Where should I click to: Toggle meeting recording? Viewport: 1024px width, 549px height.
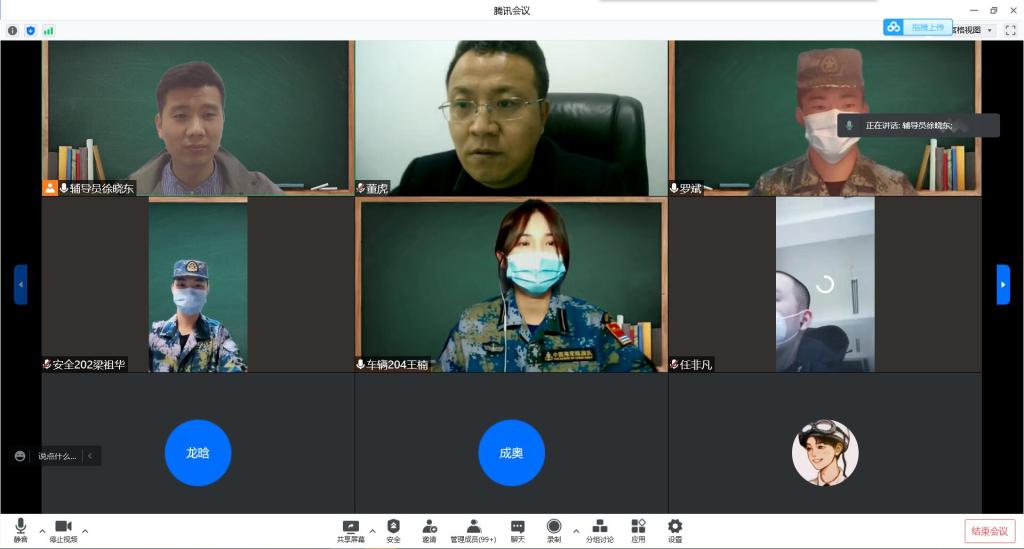pyautogui.click(x=553, y=529)
